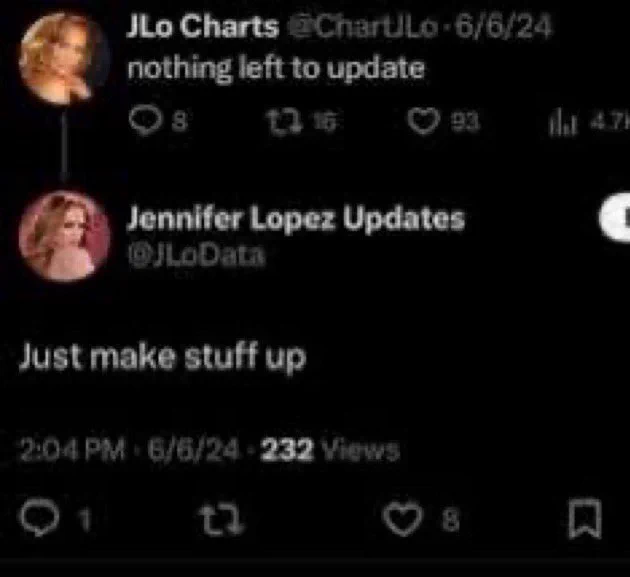Open Jennifer Lopez Updates display name
This screenshot has width=630, height=577.
[x=296, y=219]
